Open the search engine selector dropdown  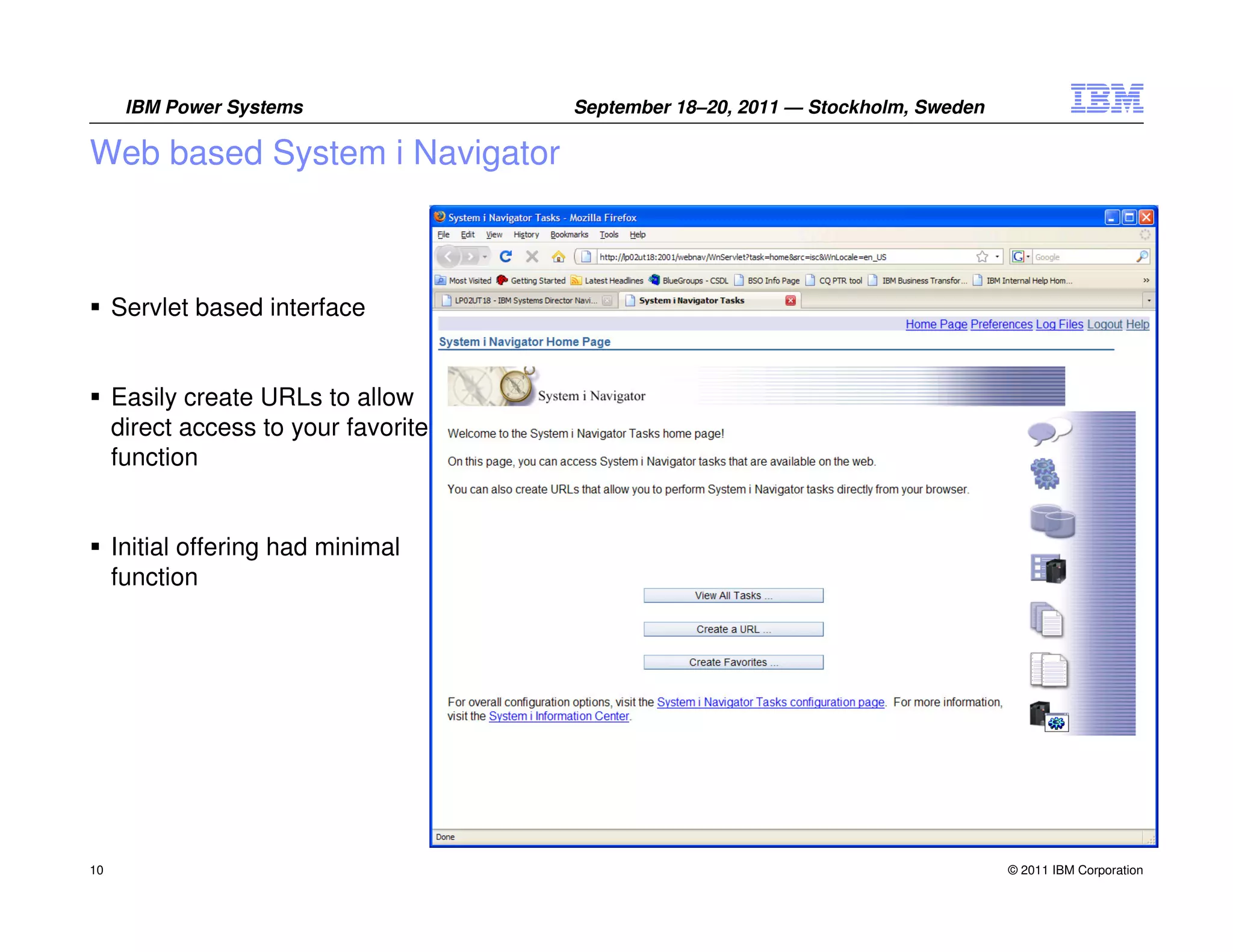click(1028, 257)
